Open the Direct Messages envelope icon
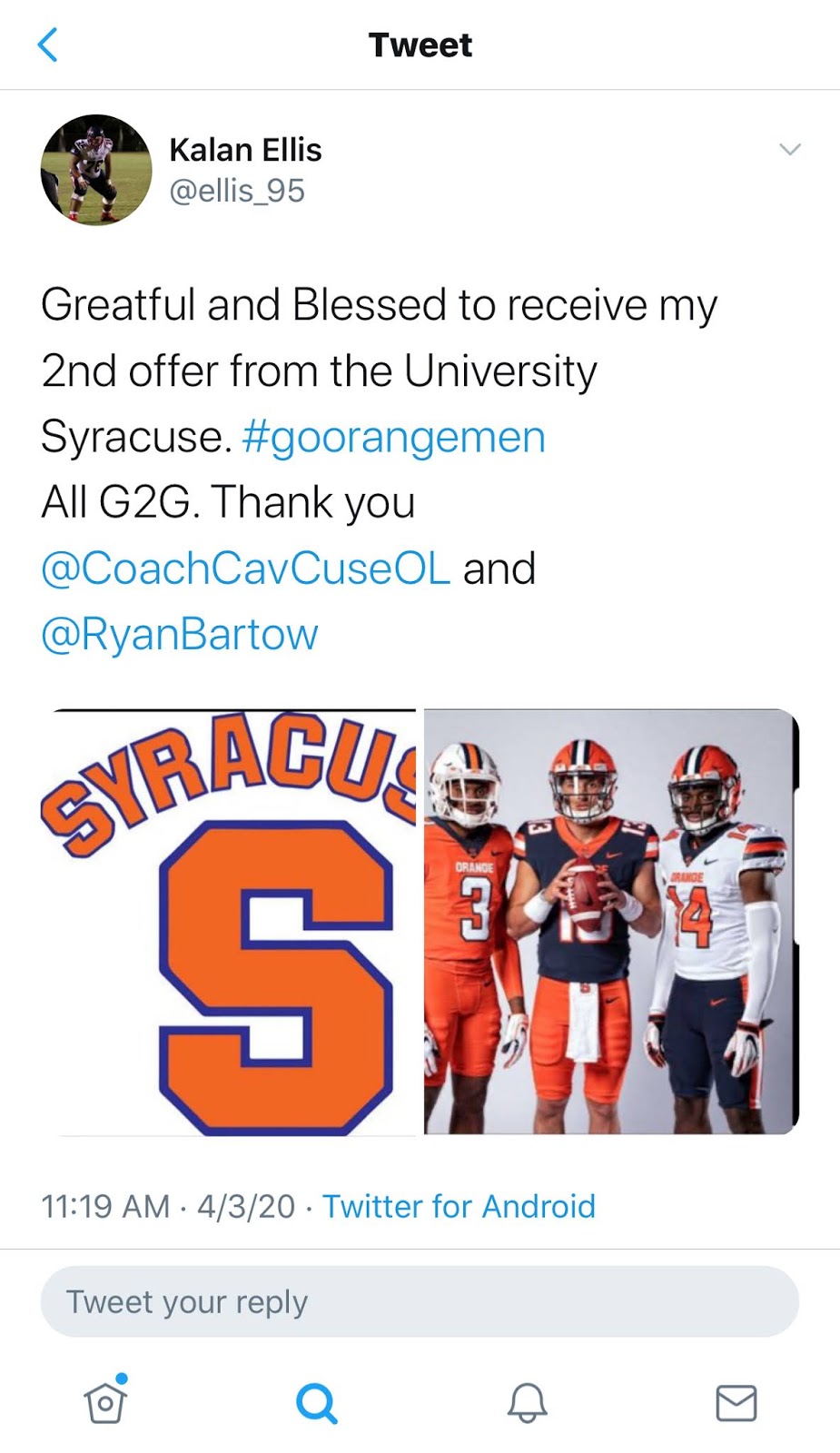 coord(736,1403)
